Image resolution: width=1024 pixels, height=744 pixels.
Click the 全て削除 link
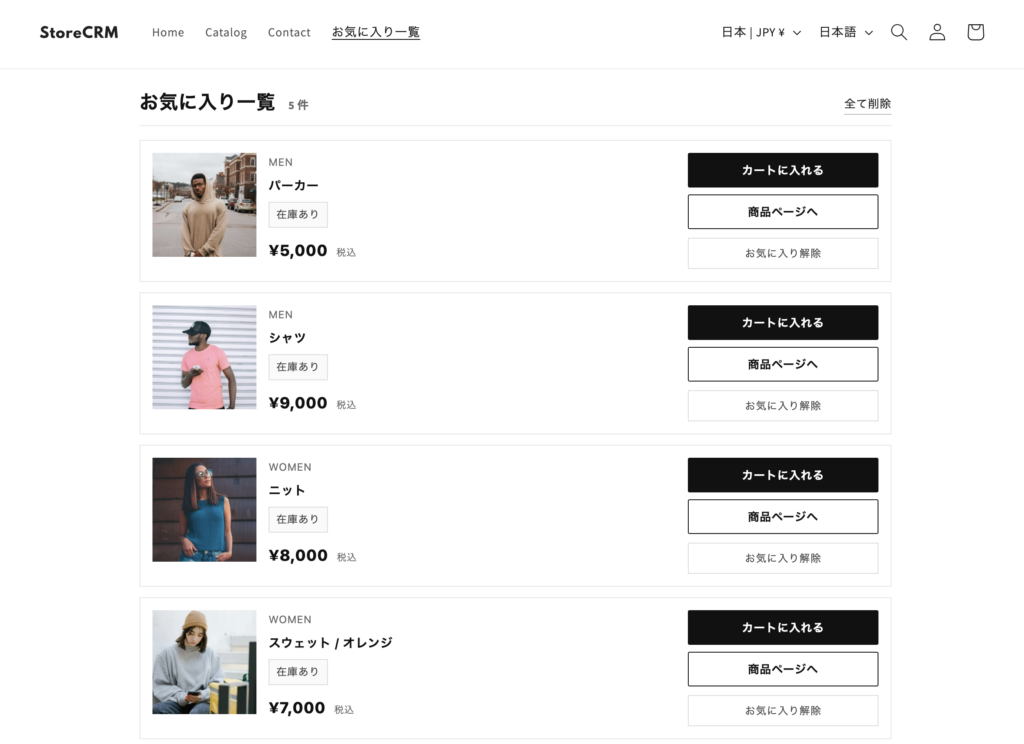[x=867, y=104]
